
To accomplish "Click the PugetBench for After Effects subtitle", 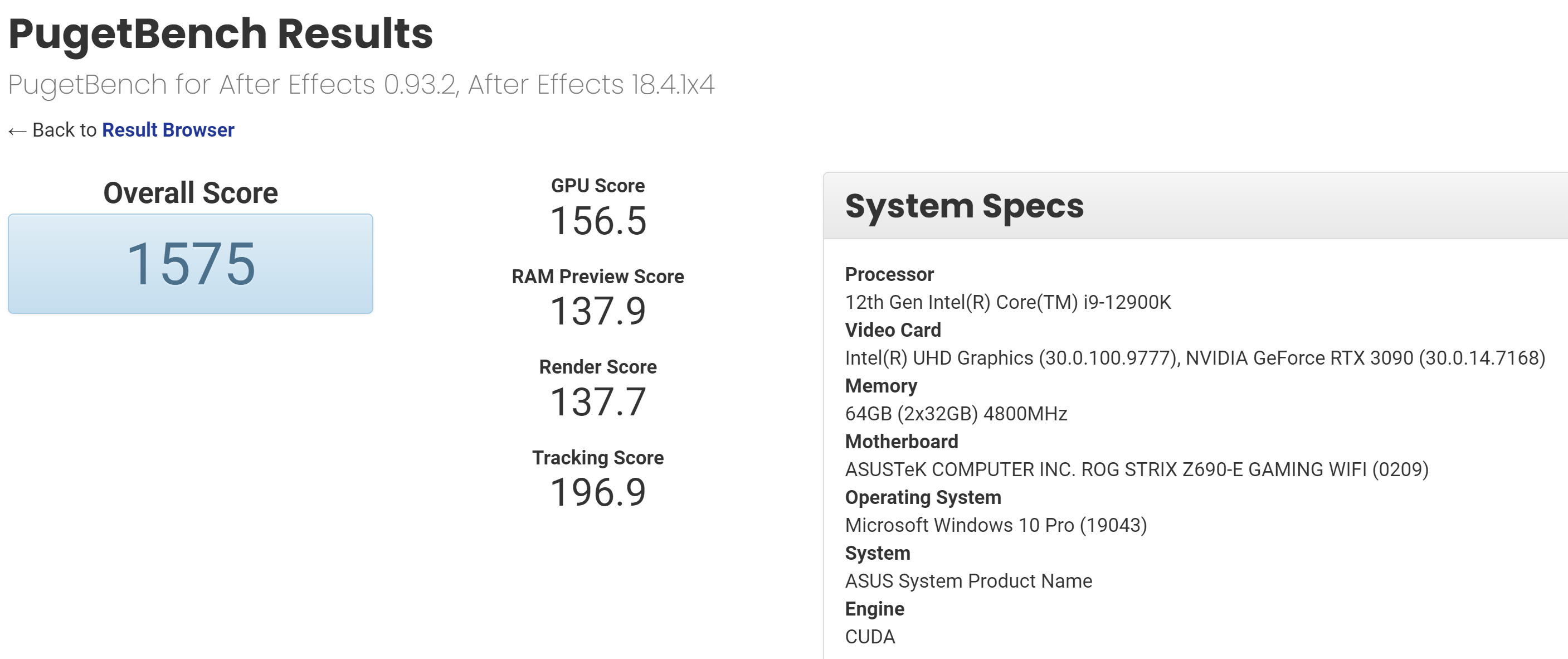I will [361, 85].
